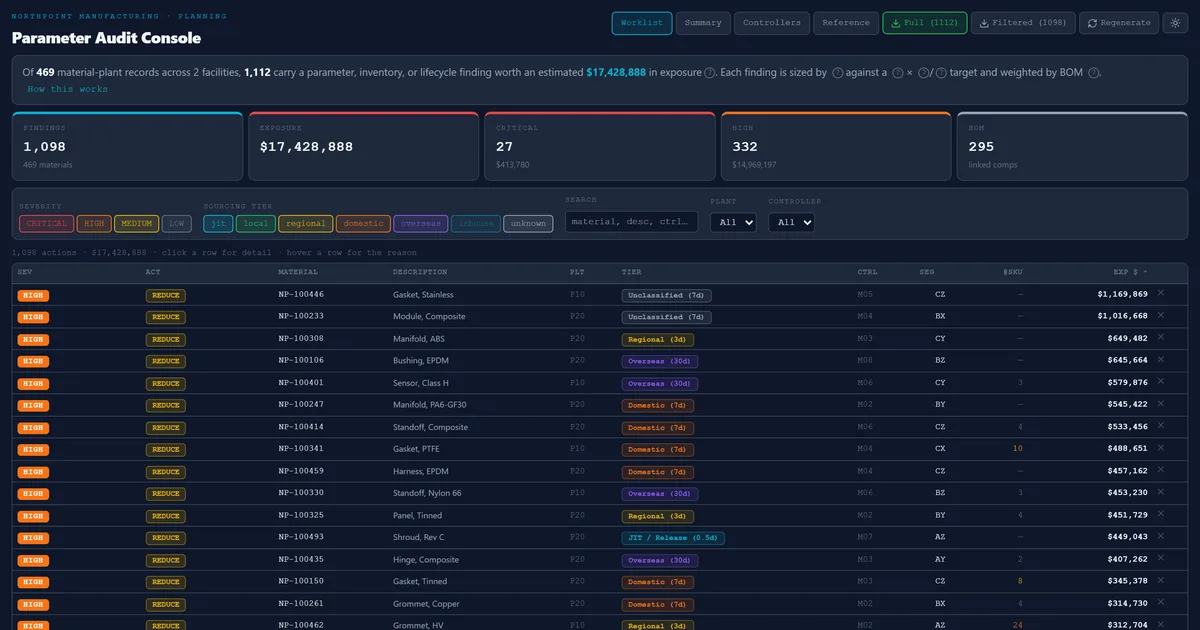Dismiss the NP-100446 Gasket, Stainless row

coord(1161,293)
